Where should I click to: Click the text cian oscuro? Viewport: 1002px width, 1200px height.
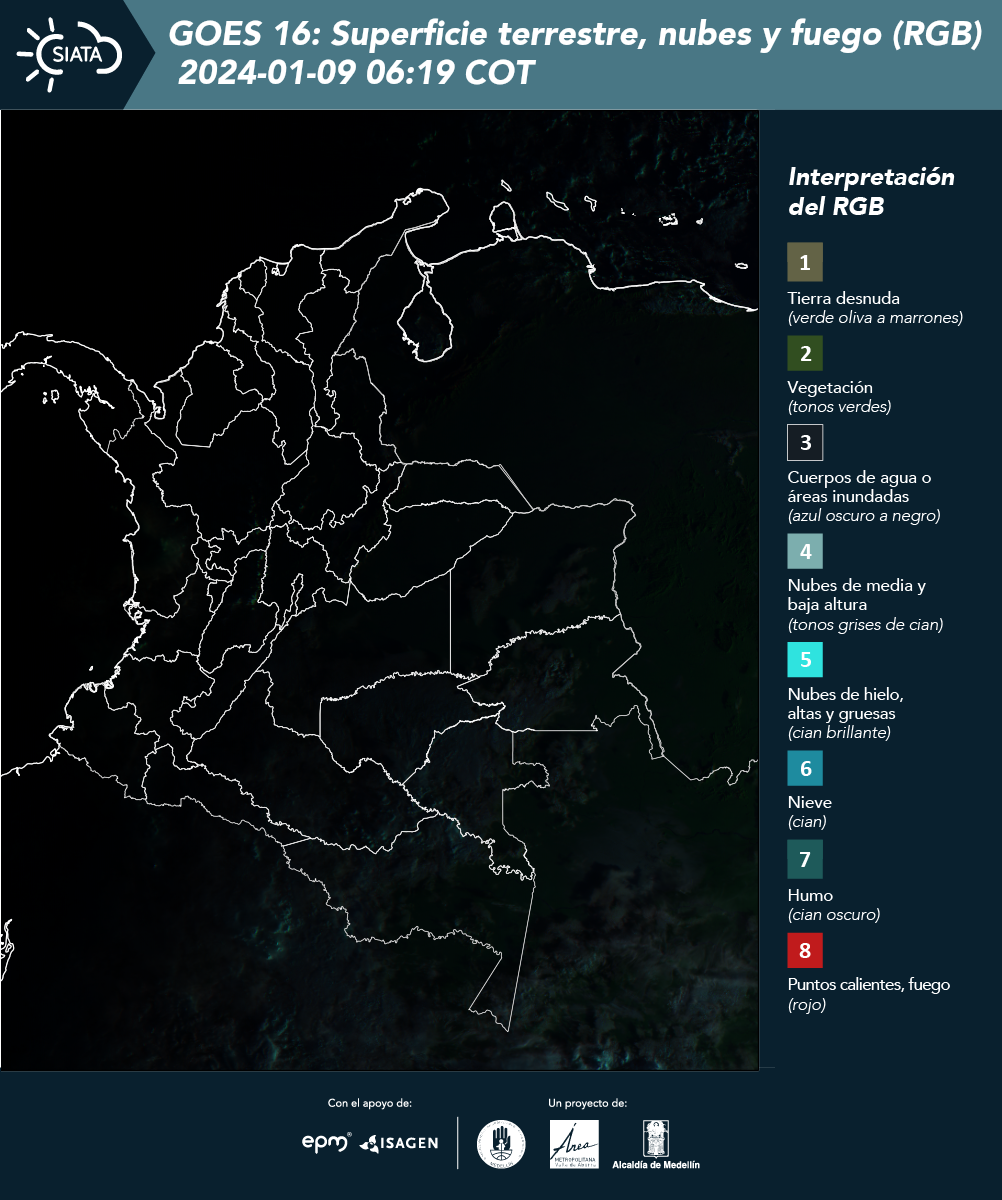pyautogui.click(x=834, y=914)
